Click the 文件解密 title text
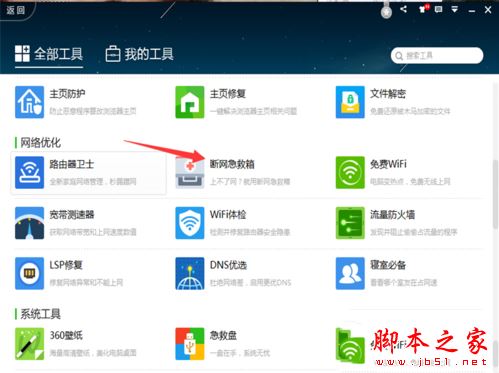Viewport: 499px width, 373px height. pyautogui.click(x=388, y=94)
